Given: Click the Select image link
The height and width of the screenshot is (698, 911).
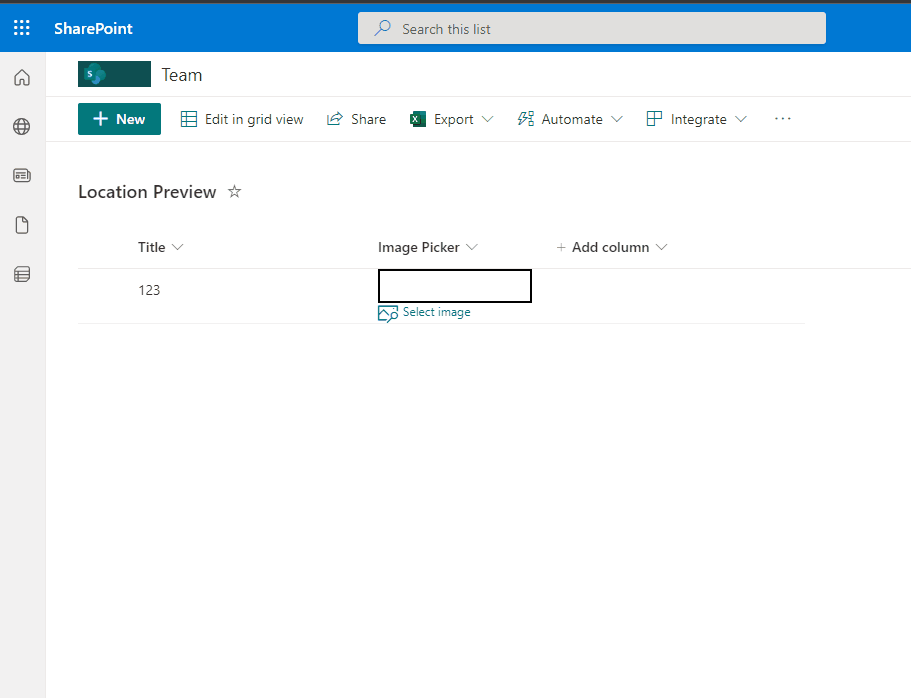Looking at the screenshot, I should click(x=436, y=312).
